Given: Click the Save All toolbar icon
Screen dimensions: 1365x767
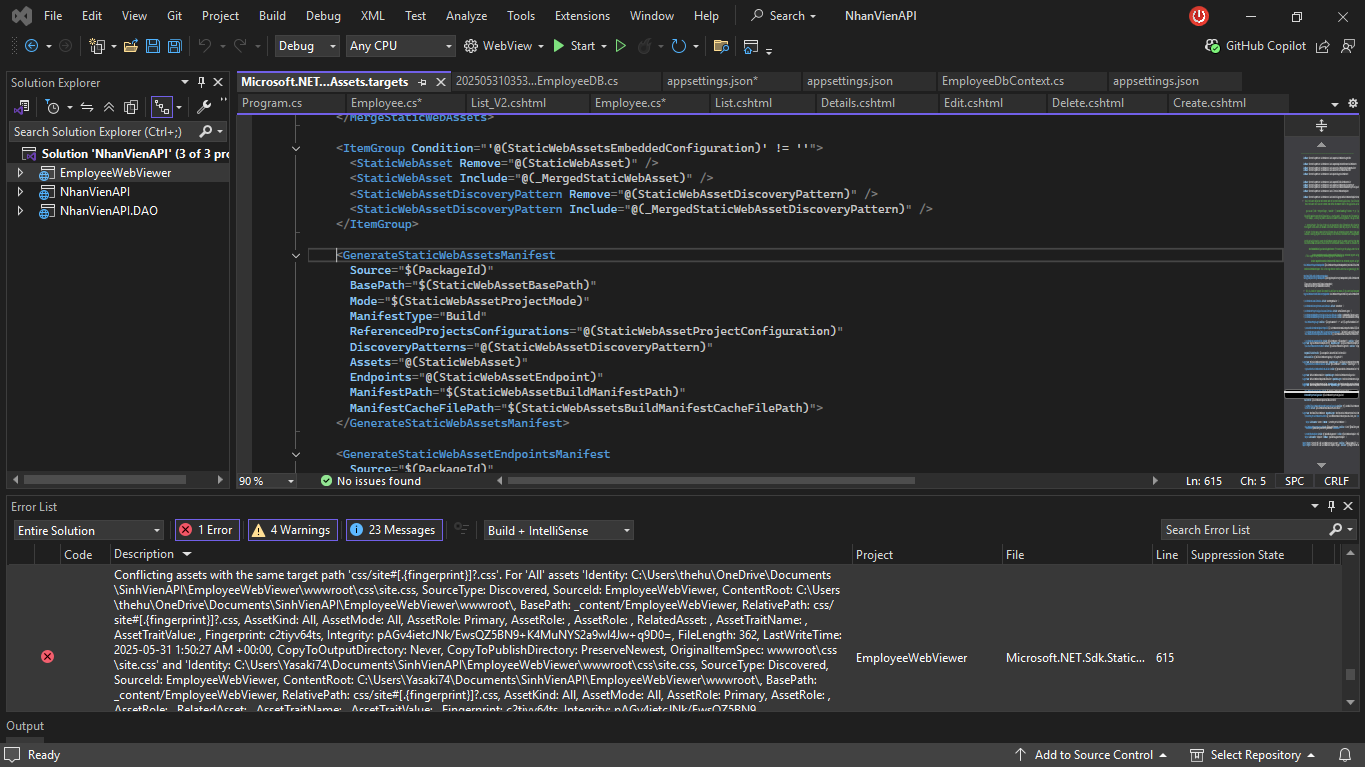Looking at the screenshot, I should (174, 46).
